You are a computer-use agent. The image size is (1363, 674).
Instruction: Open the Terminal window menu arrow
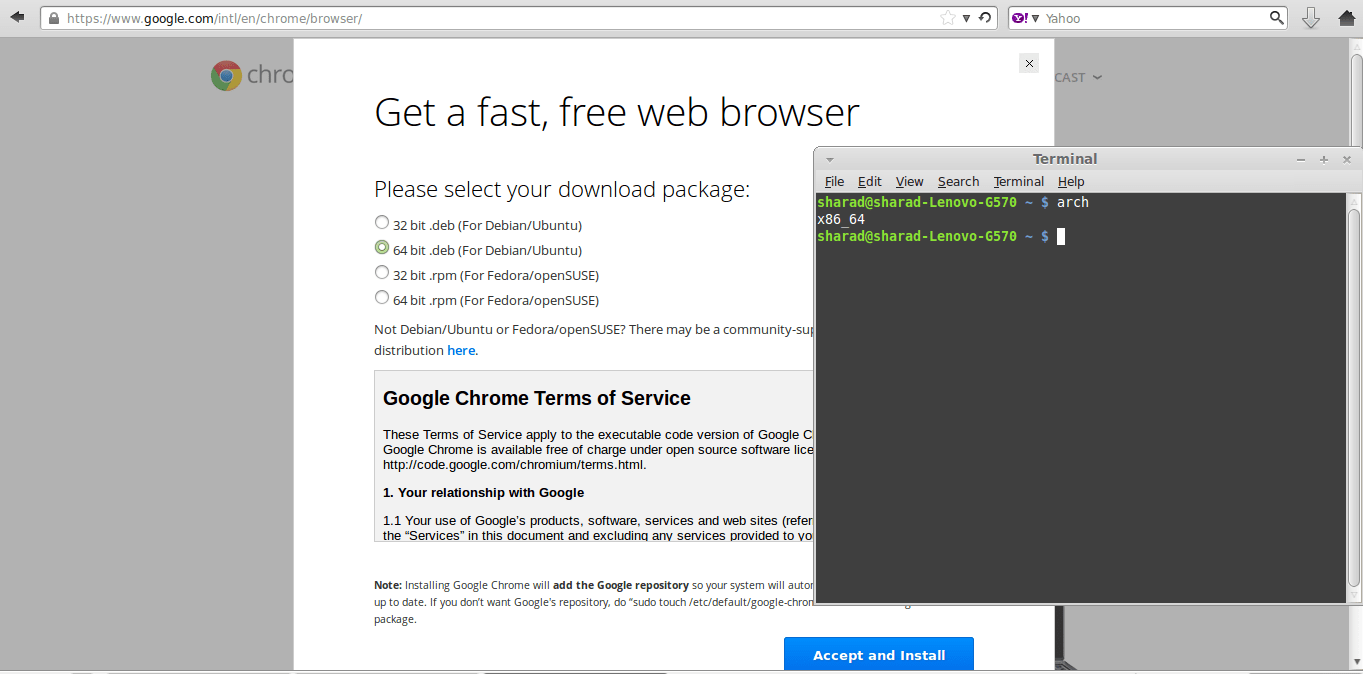tap(830, 159)
